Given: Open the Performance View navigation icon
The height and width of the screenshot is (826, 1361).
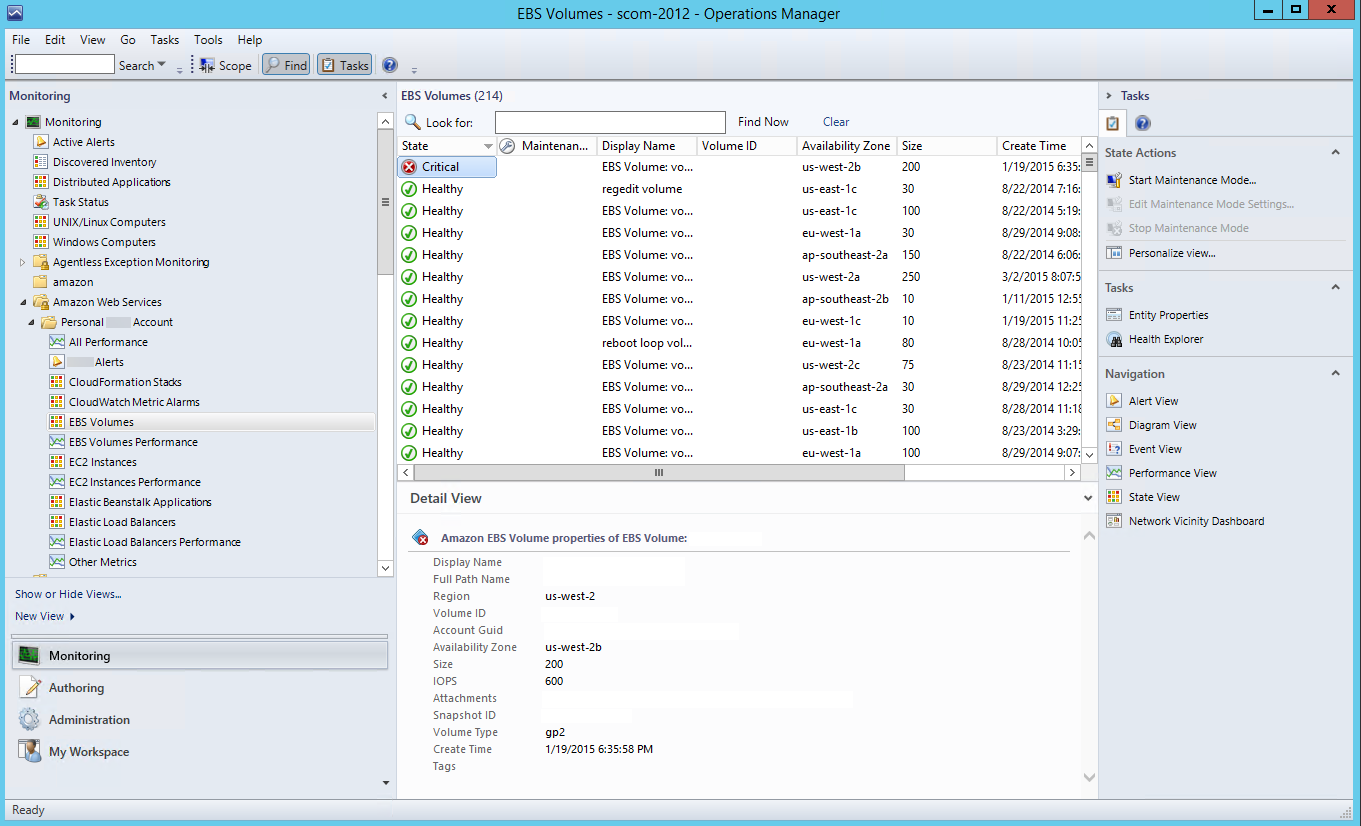Looking at the screenshot, I should coord(1114,473).
